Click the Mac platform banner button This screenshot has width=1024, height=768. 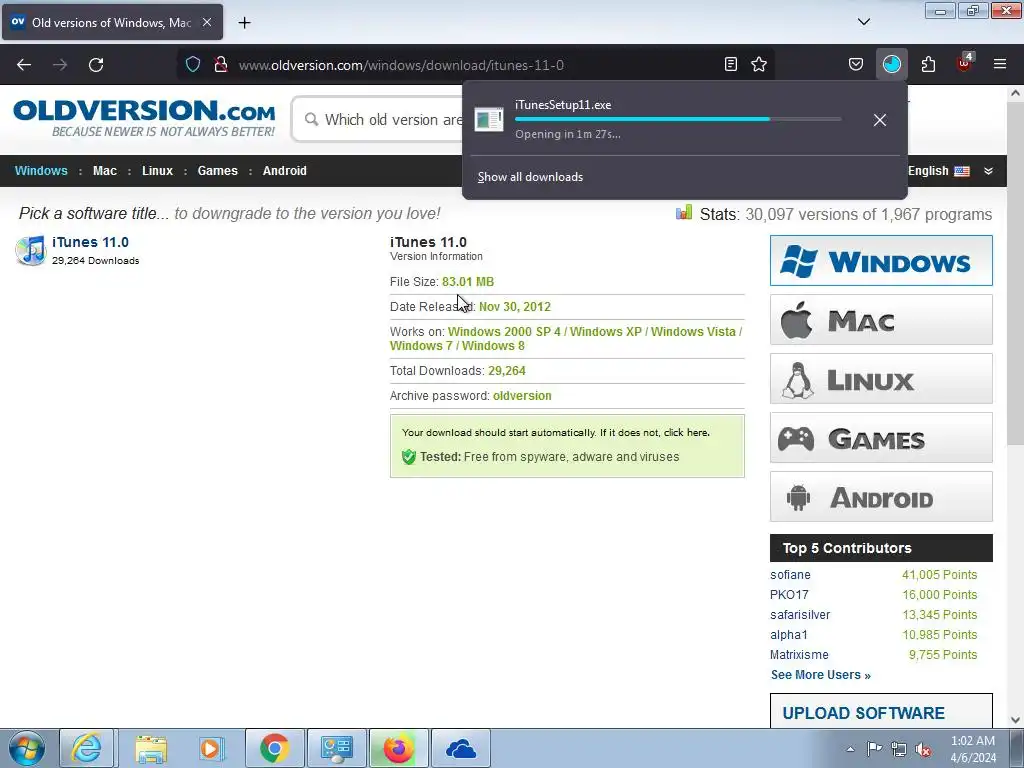point(881,319)
